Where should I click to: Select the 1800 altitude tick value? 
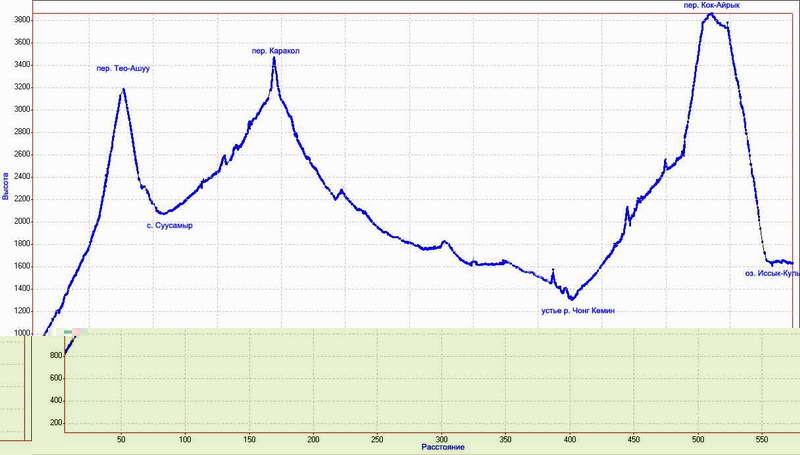pos(22,244)
